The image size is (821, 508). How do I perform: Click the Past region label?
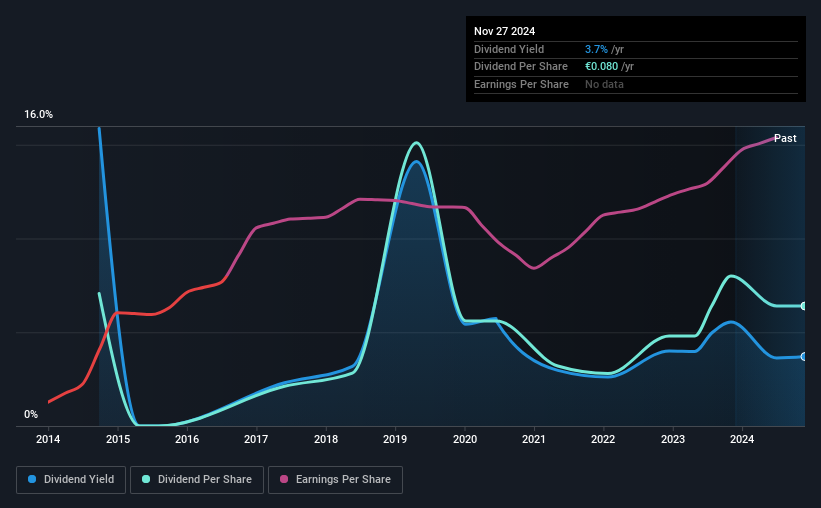(785, 138)
